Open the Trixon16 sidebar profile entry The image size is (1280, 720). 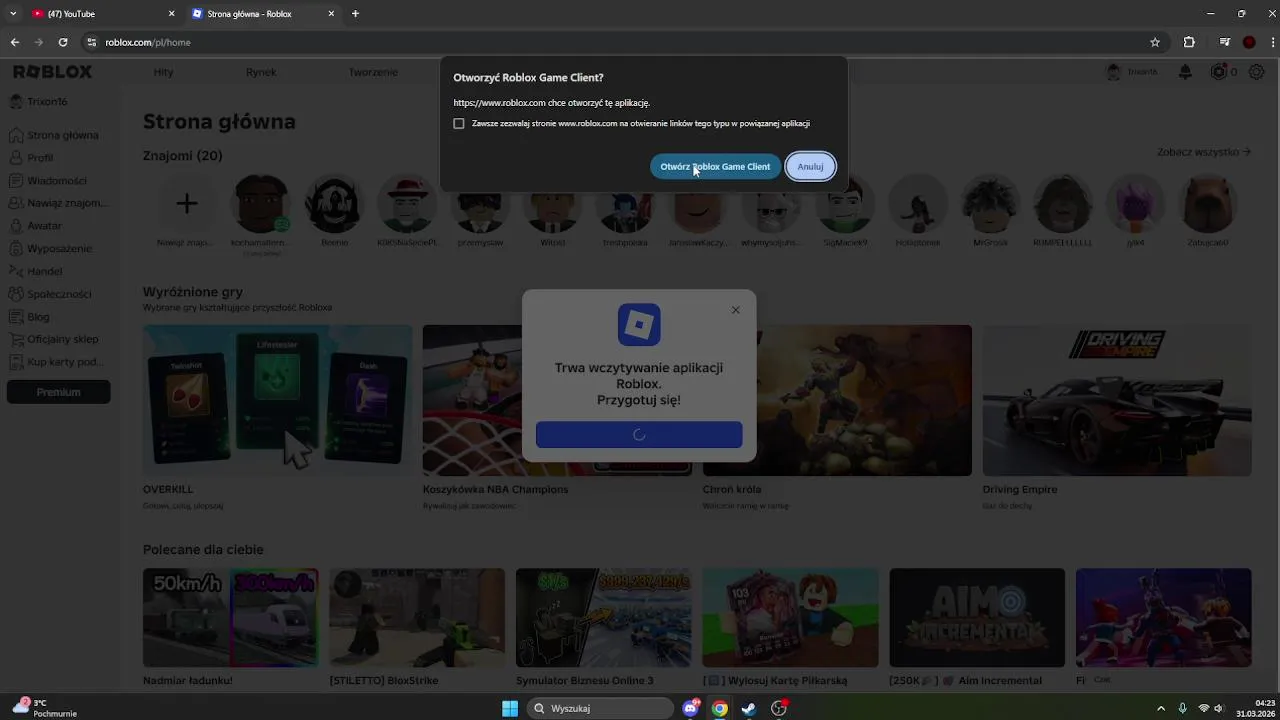click(40, 102)
